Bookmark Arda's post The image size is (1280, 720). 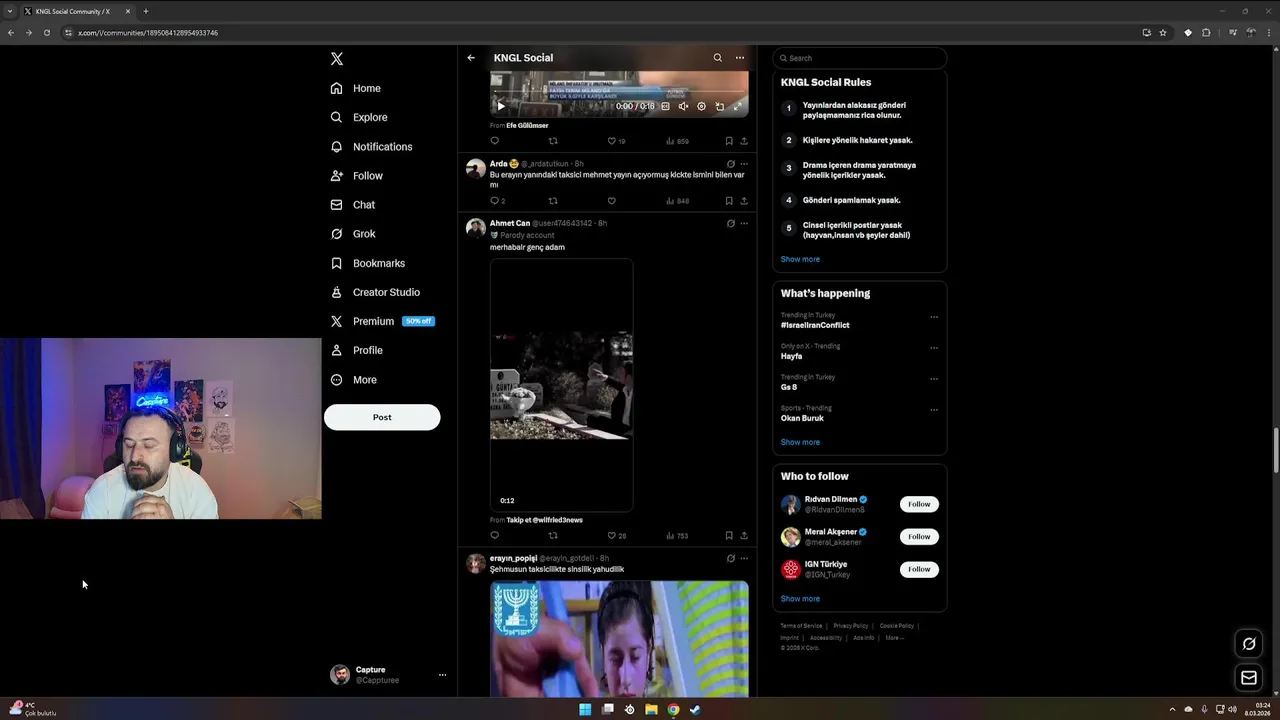click(x=729, y=201)
